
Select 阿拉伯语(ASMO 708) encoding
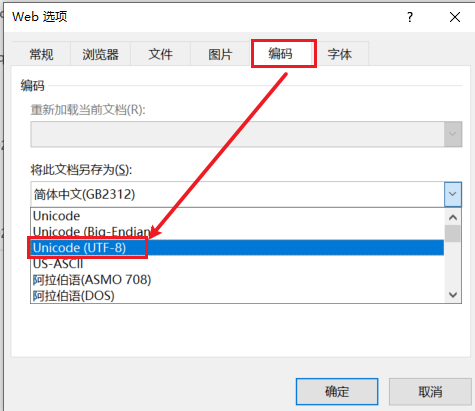point(237,280)
